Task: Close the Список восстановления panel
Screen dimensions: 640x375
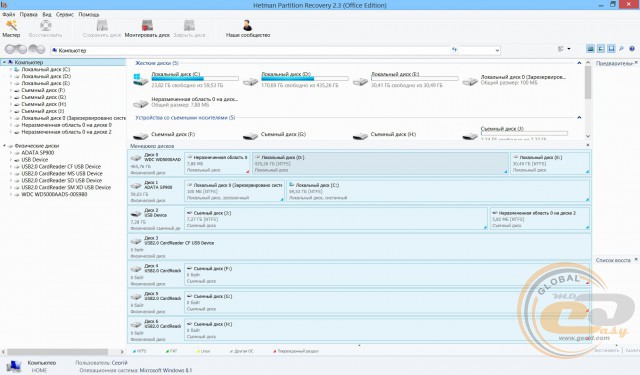Action: pyautogui.click(x=636, y=260)
